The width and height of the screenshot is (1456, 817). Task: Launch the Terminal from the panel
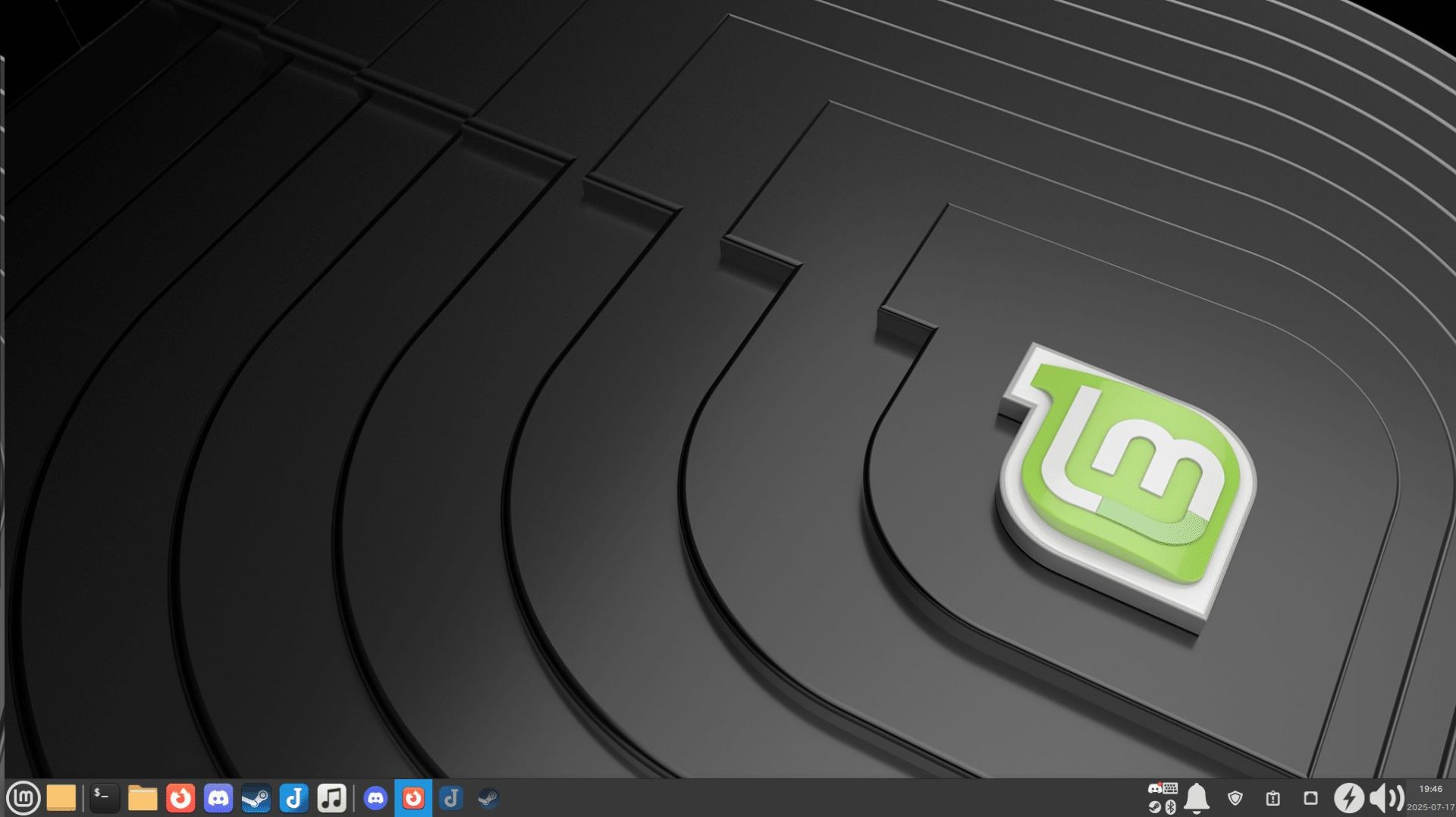click(104, 798)
